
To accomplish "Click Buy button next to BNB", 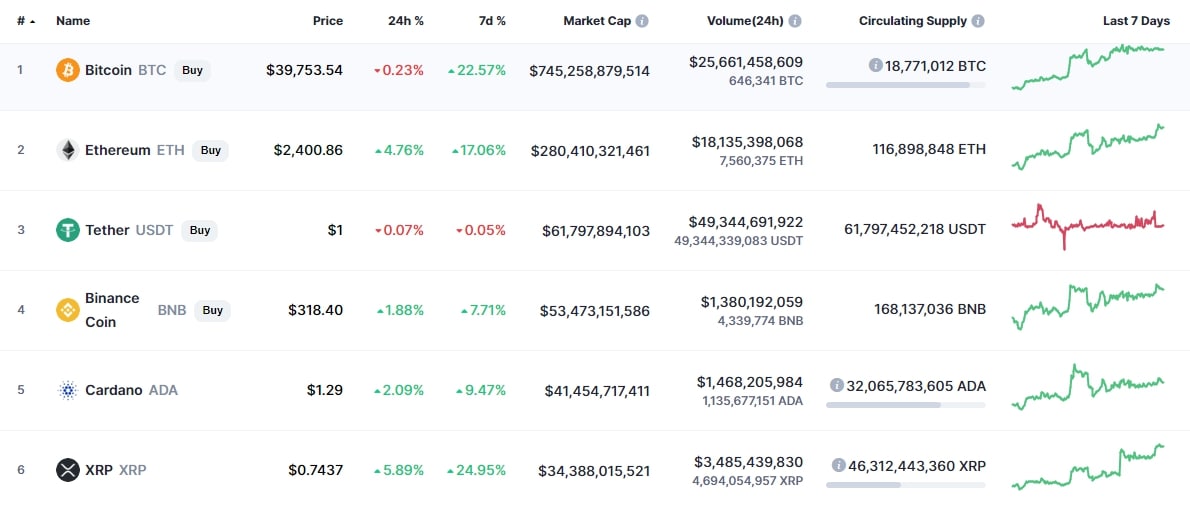I will pos(212,310).
